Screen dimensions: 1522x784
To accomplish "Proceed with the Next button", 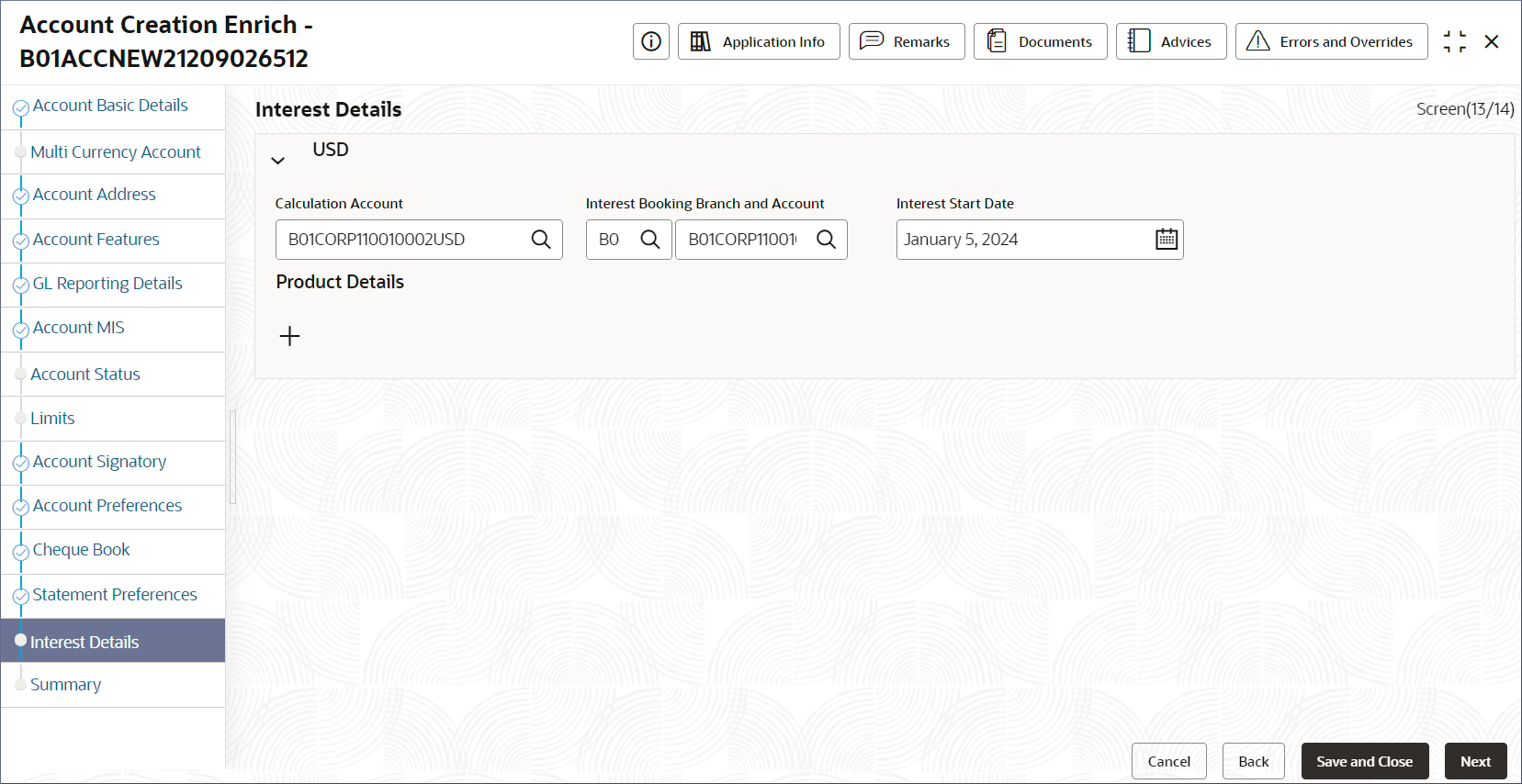I will (1475, 761).
